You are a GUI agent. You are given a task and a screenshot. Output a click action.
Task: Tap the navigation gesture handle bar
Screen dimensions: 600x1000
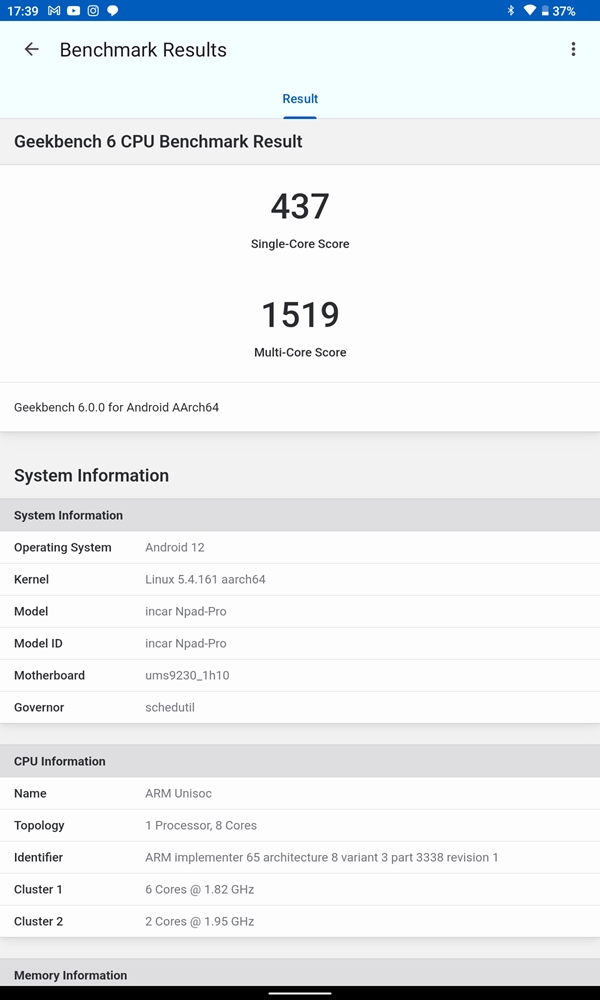click(x=300, y=993)
